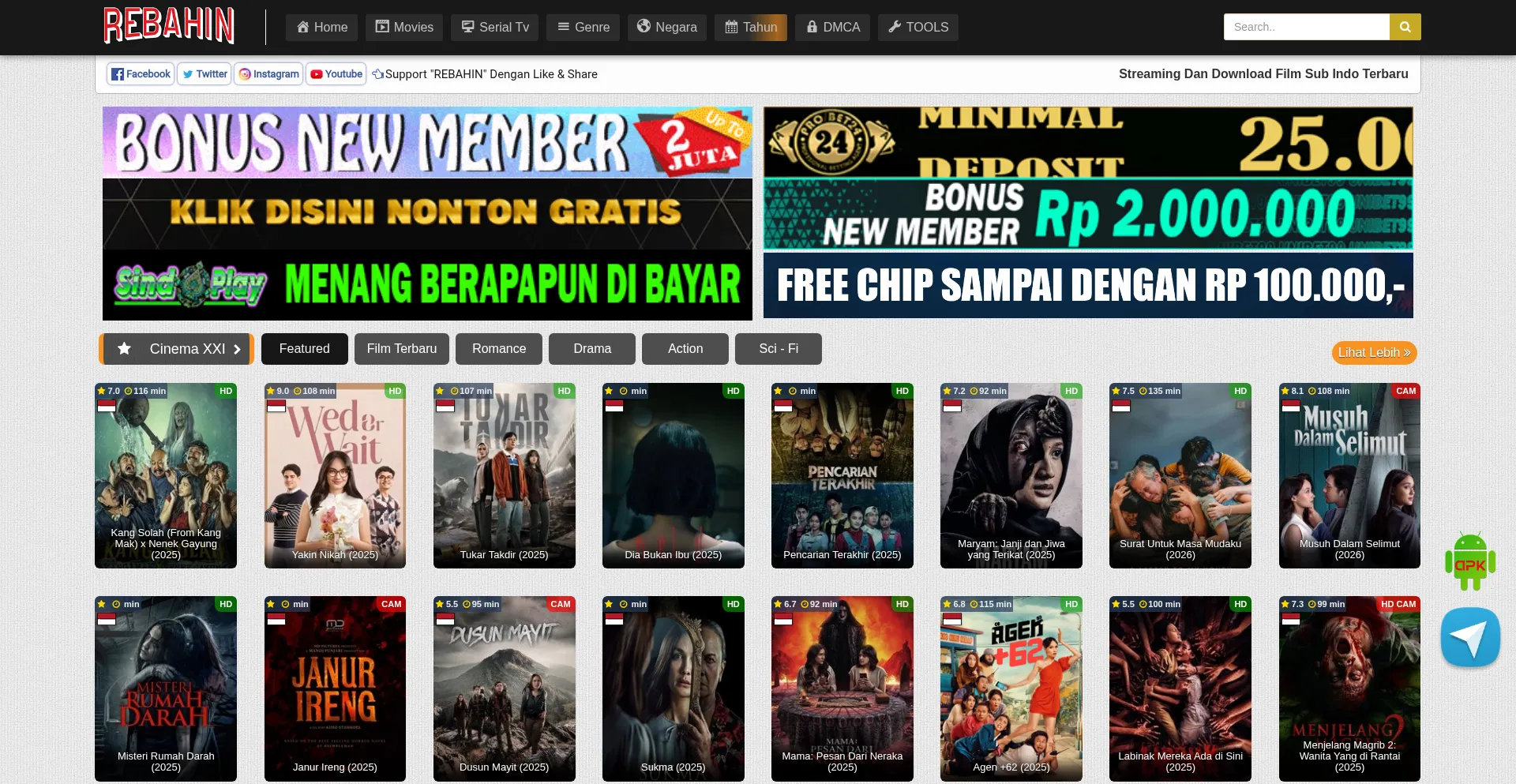Screen dimensions: 1516x784
Task: Open the Tukar Takdir (2025) movie
Action: [x=505, y=475]
